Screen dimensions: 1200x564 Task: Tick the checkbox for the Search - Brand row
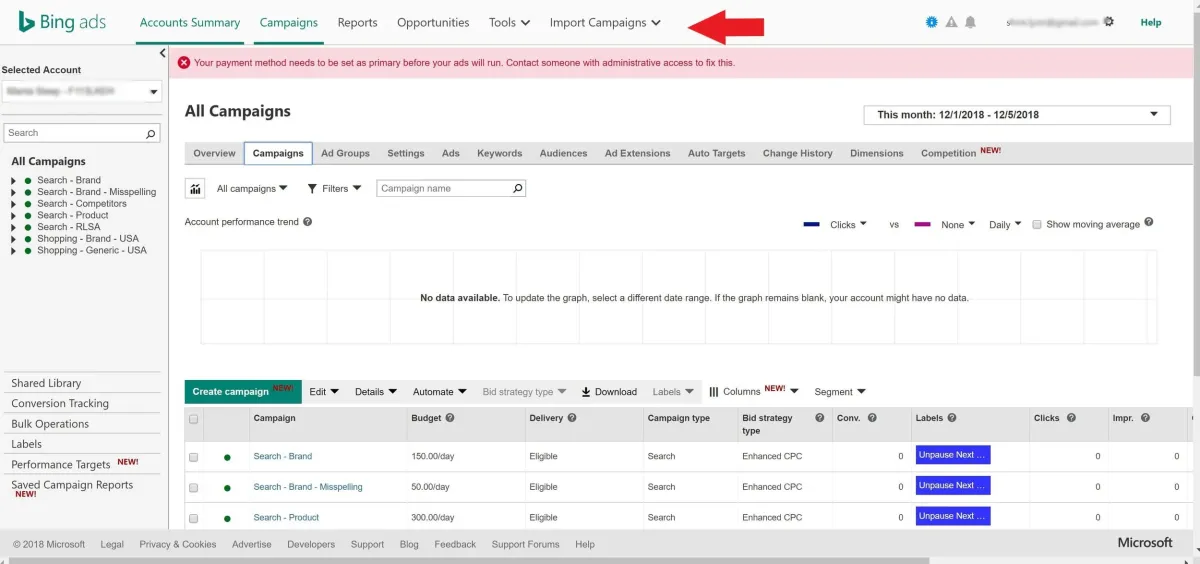click(194, 457)
